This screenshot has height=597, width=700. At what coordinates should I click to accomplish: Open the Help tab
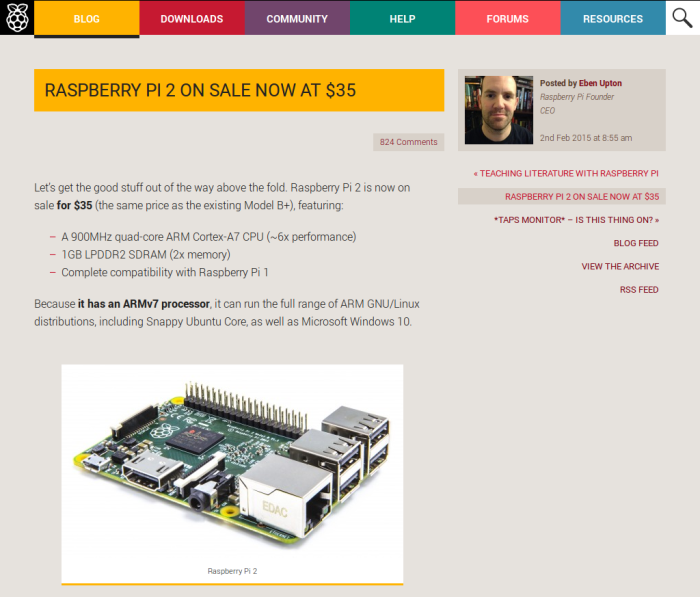click(x=403, y=19)
